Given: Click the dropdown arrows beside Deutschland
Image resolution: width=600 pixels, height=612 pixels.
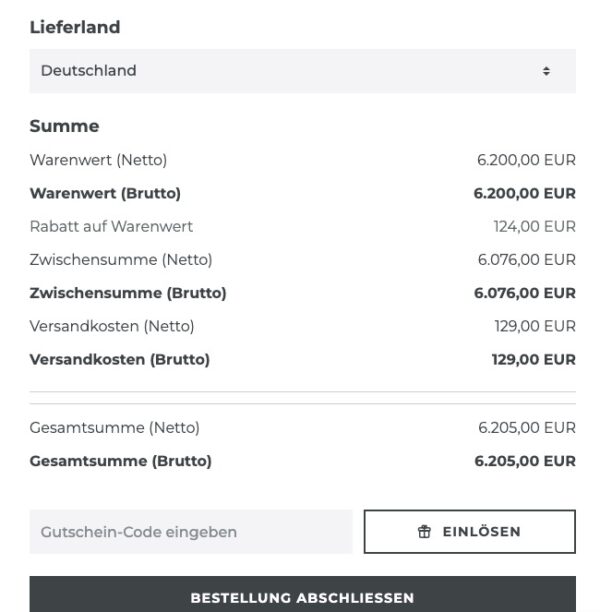Looking at the screenshot, I should tap(546, 71).
